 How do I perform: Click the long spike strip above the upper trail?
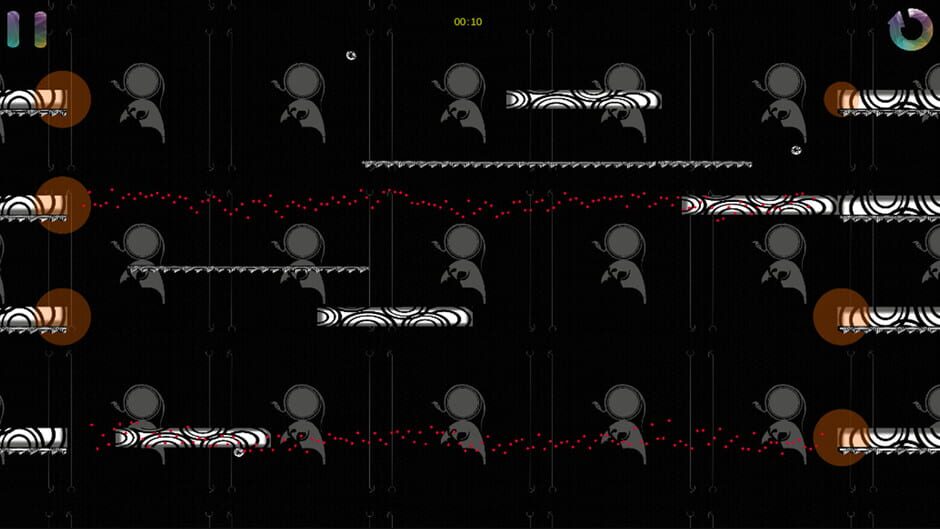[x=556, y=164]
